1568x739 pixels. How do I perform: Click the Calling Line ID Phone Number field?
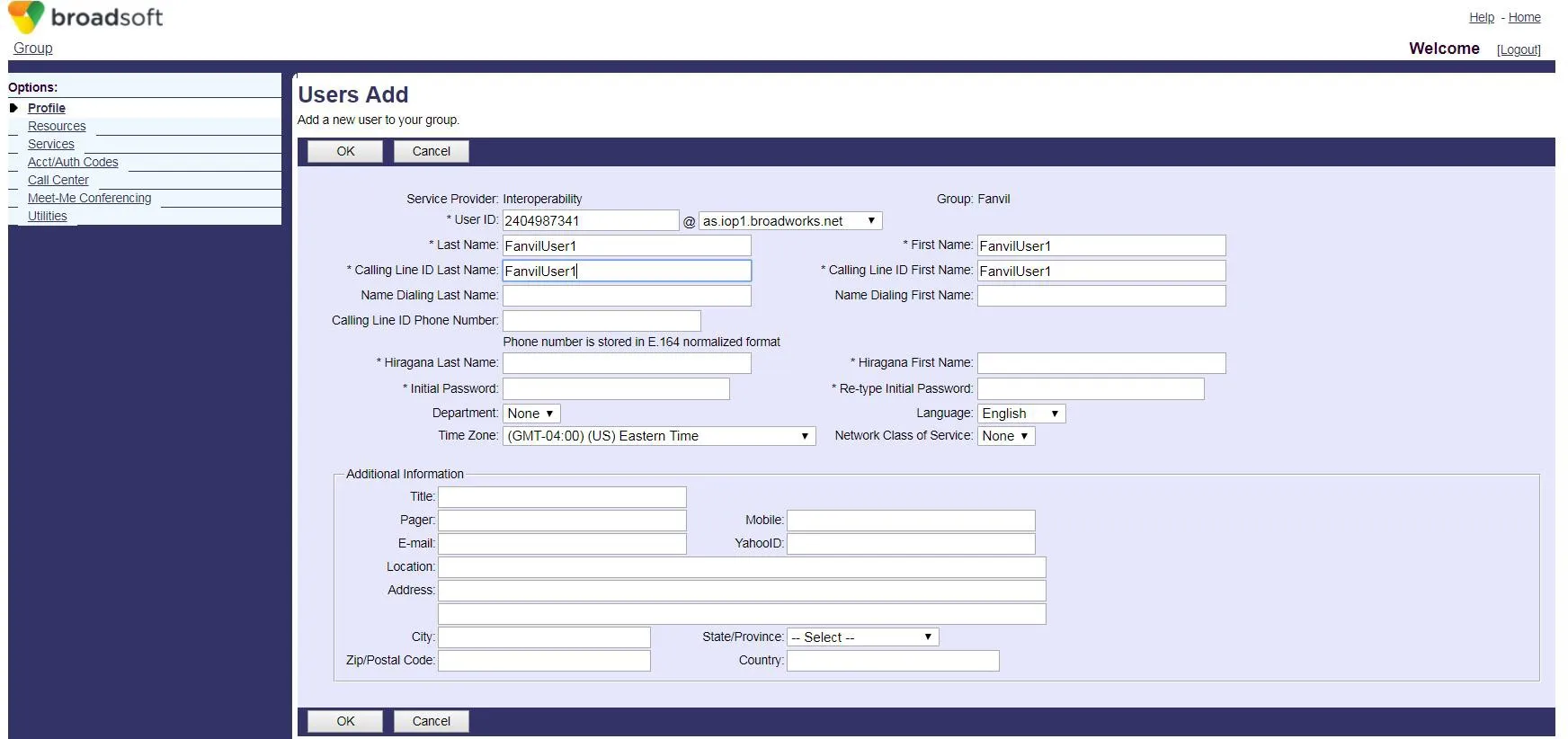601,321
